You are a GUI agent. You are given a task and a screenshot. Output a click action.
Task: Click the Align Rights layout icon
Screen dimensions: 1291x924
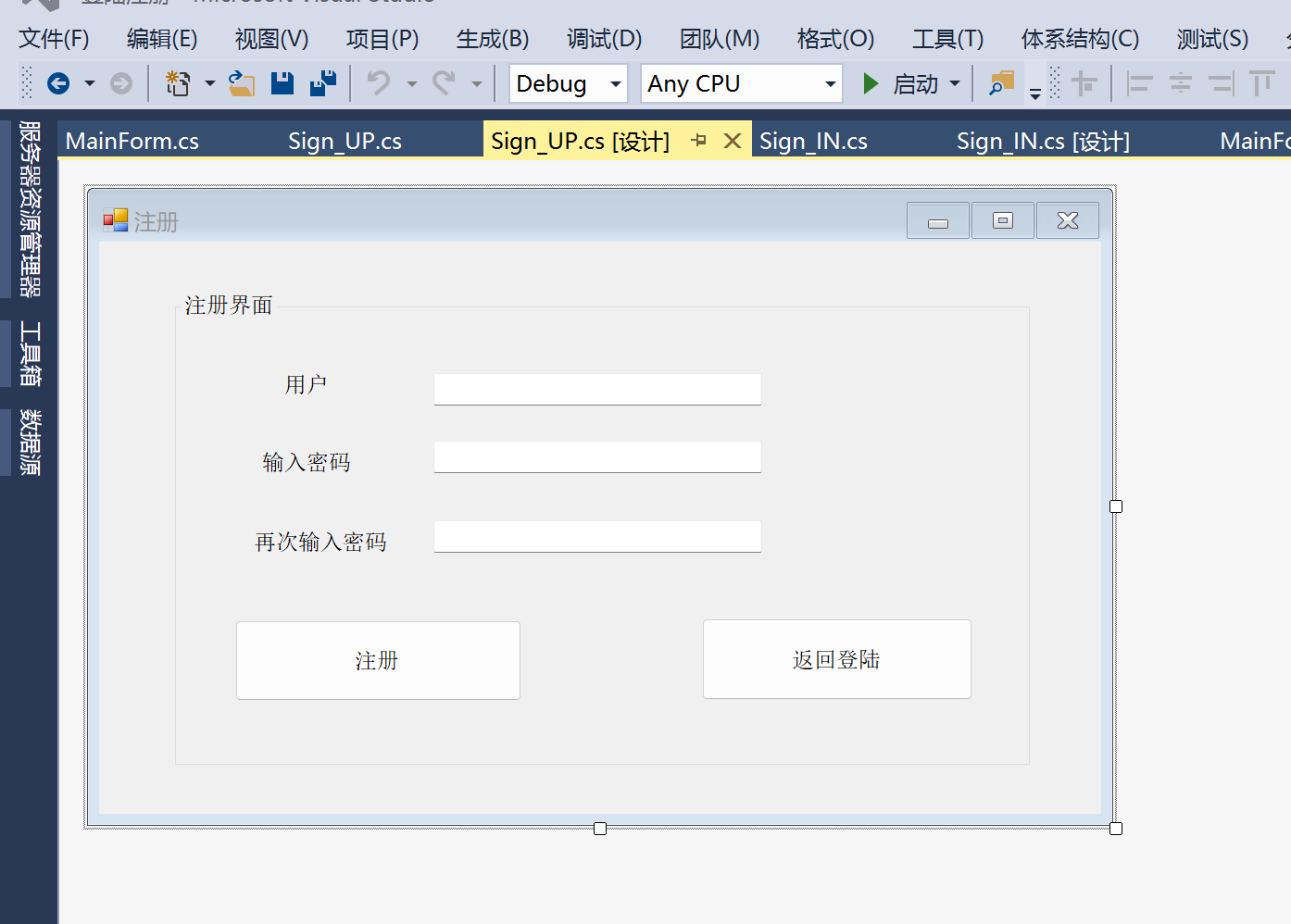pos(1222,83)
